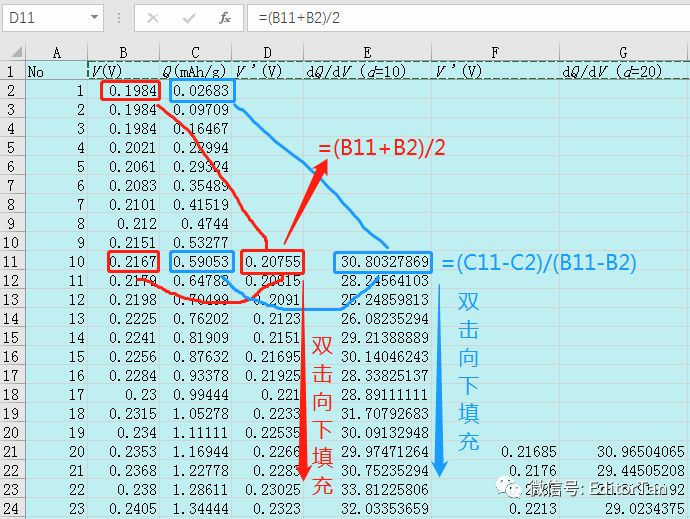Click the dQ/dV (d=20) header cell
690x519 pixels.
coord(624,71)
